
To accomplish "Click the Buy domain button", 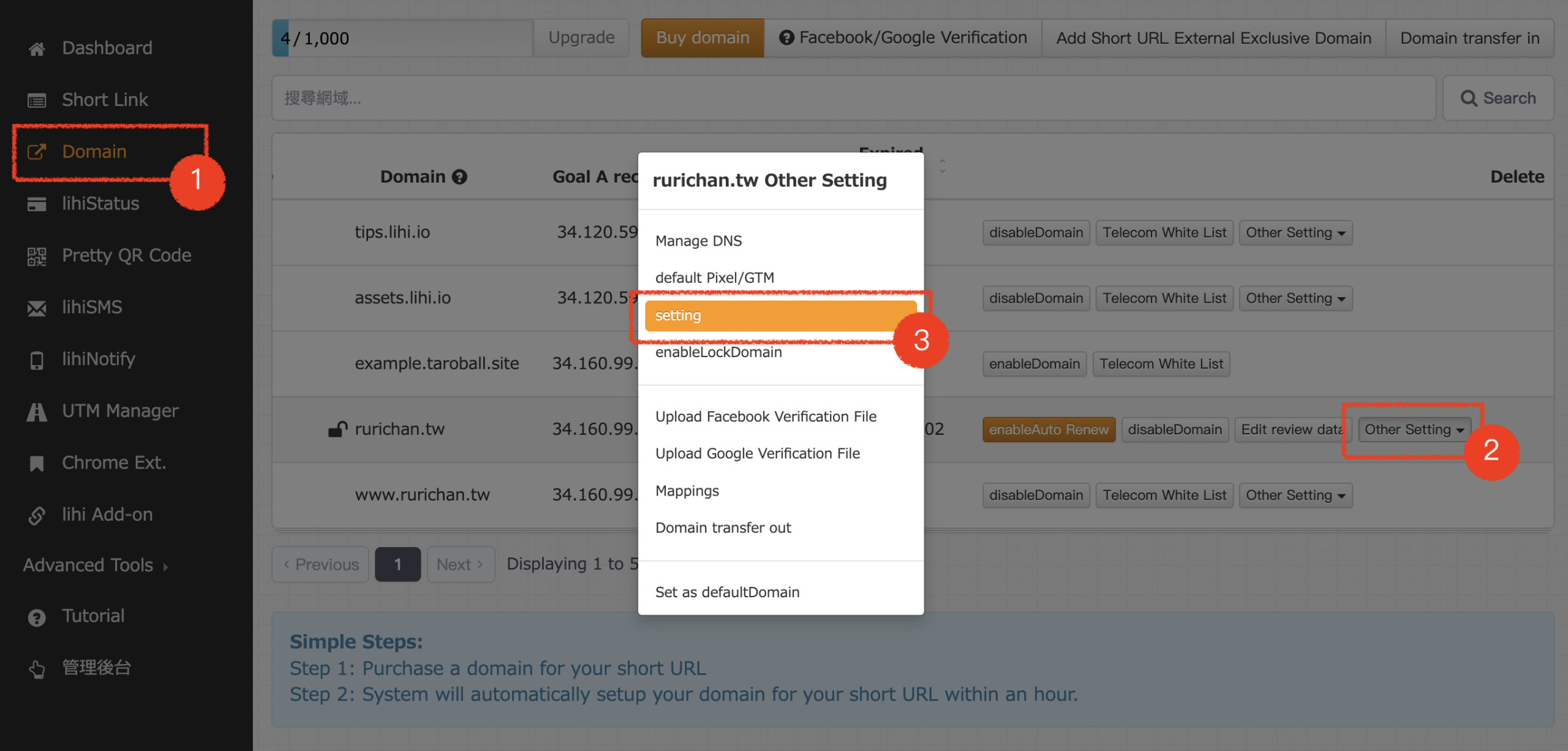I will pos(702,38).
